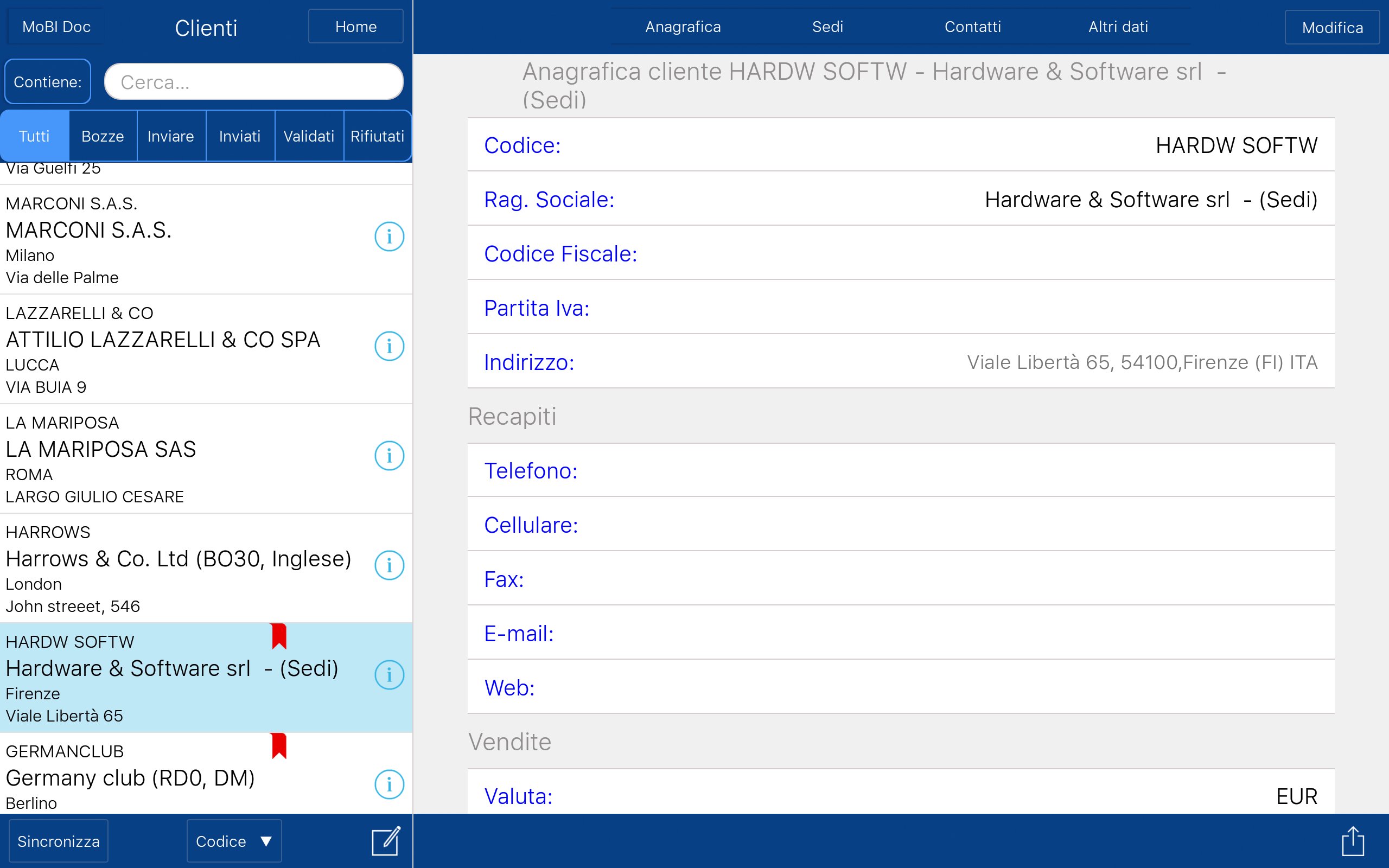Click the new client compose icon
Screen dimensions: 1389x868
[x=386, y=841]
